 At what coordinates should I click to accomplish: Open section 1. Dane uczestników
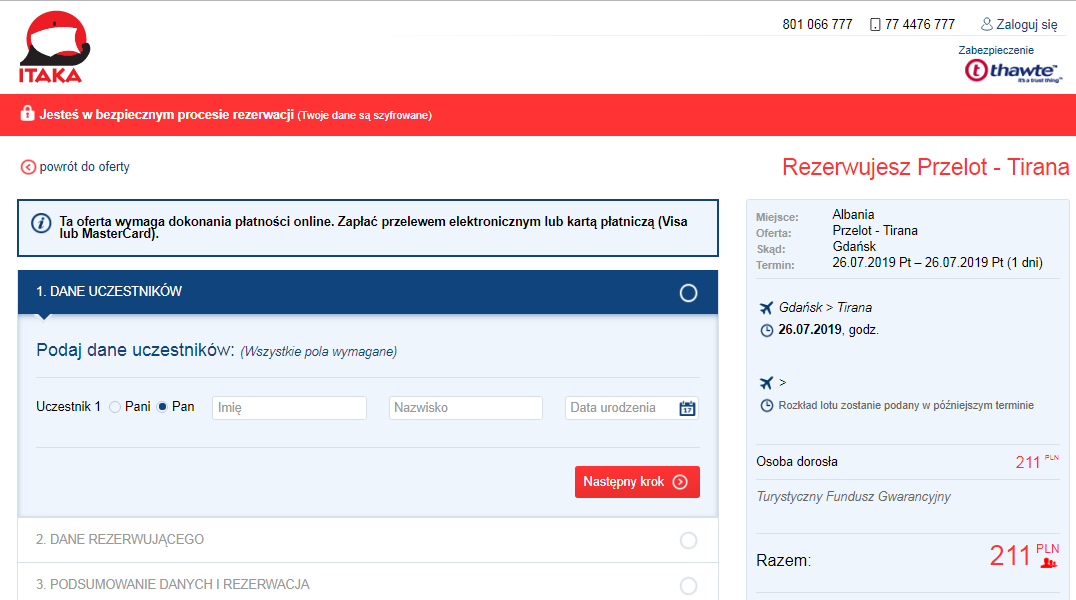click(368, 292)
